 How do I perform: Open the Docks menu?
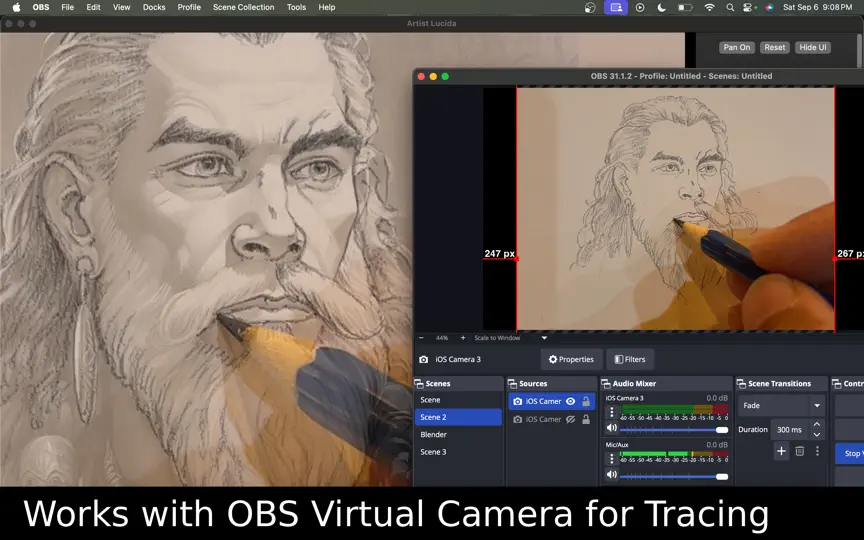[154, 7]
